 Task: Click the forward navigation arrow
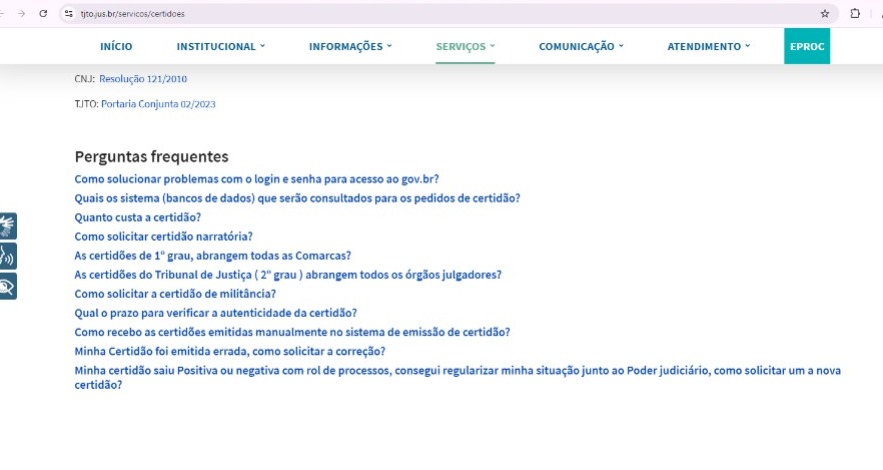point(21,14)
